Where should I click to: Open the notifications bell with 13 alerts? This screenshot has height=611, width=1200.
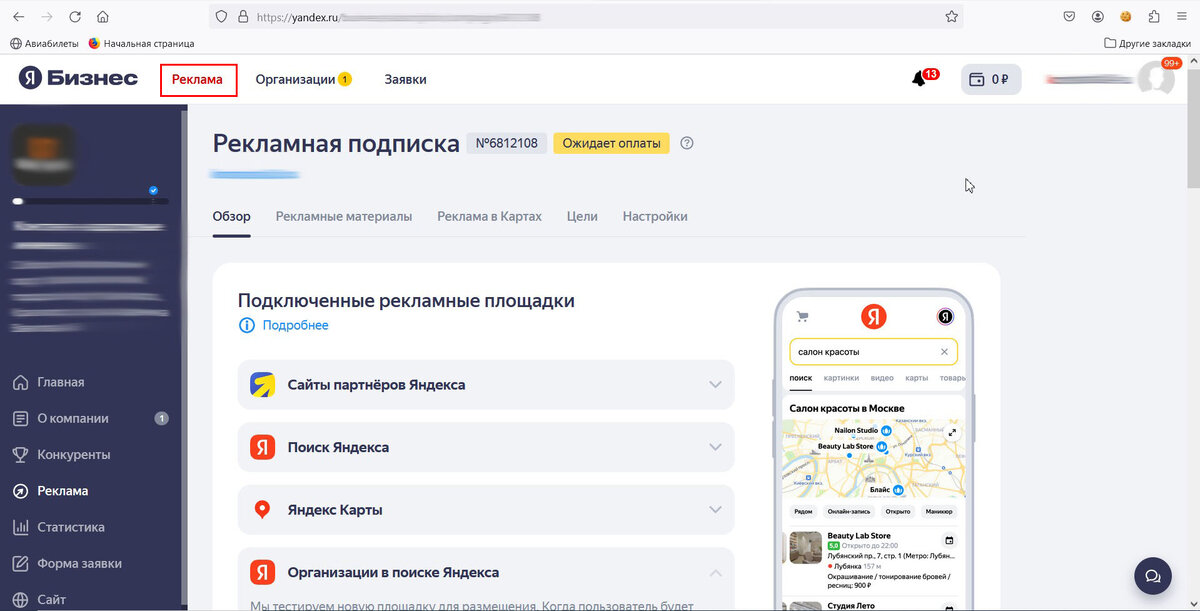coord(920,76)
